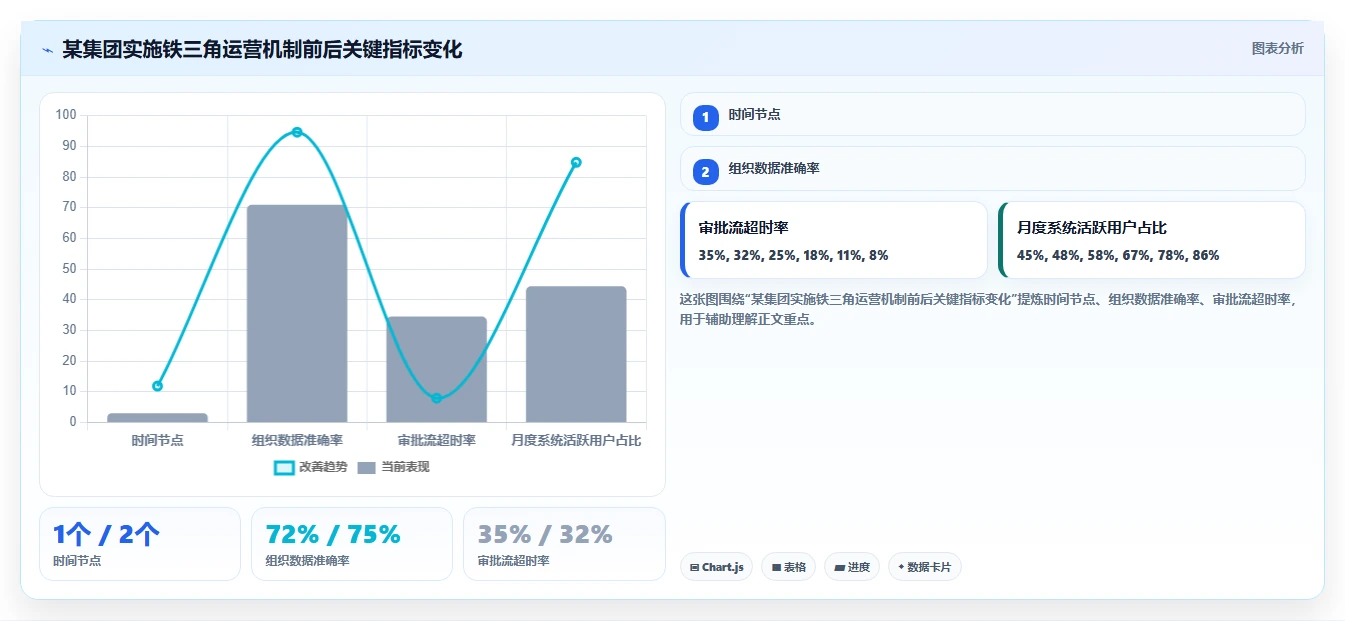This screenshot has width=1345, height=621.
Task: Click the "72% / 75%" stat card
Action: tap(352, 544)
